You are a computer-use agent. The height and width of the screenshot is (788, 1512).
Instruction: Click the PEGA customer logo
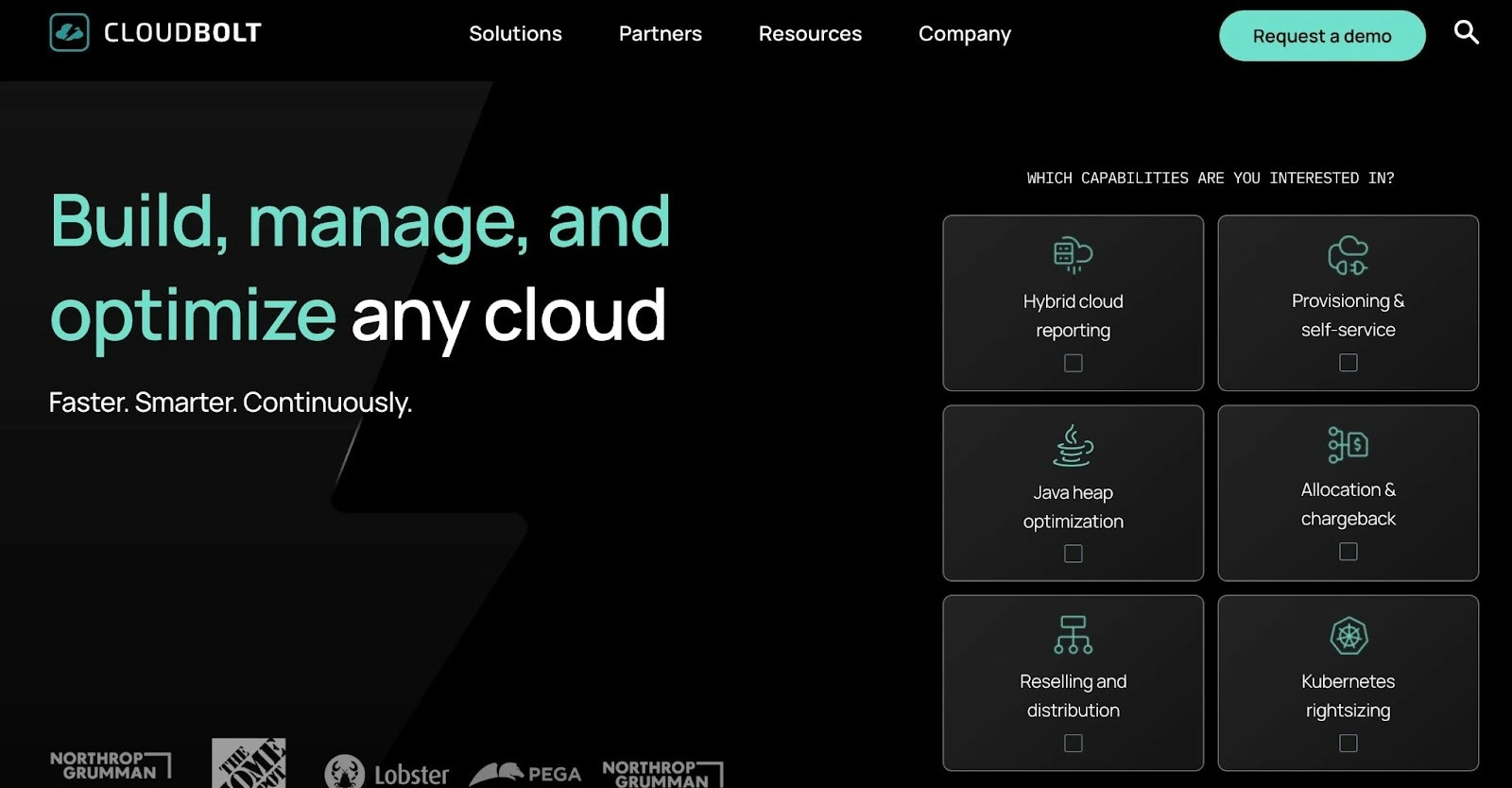click(x=525, y=774)
